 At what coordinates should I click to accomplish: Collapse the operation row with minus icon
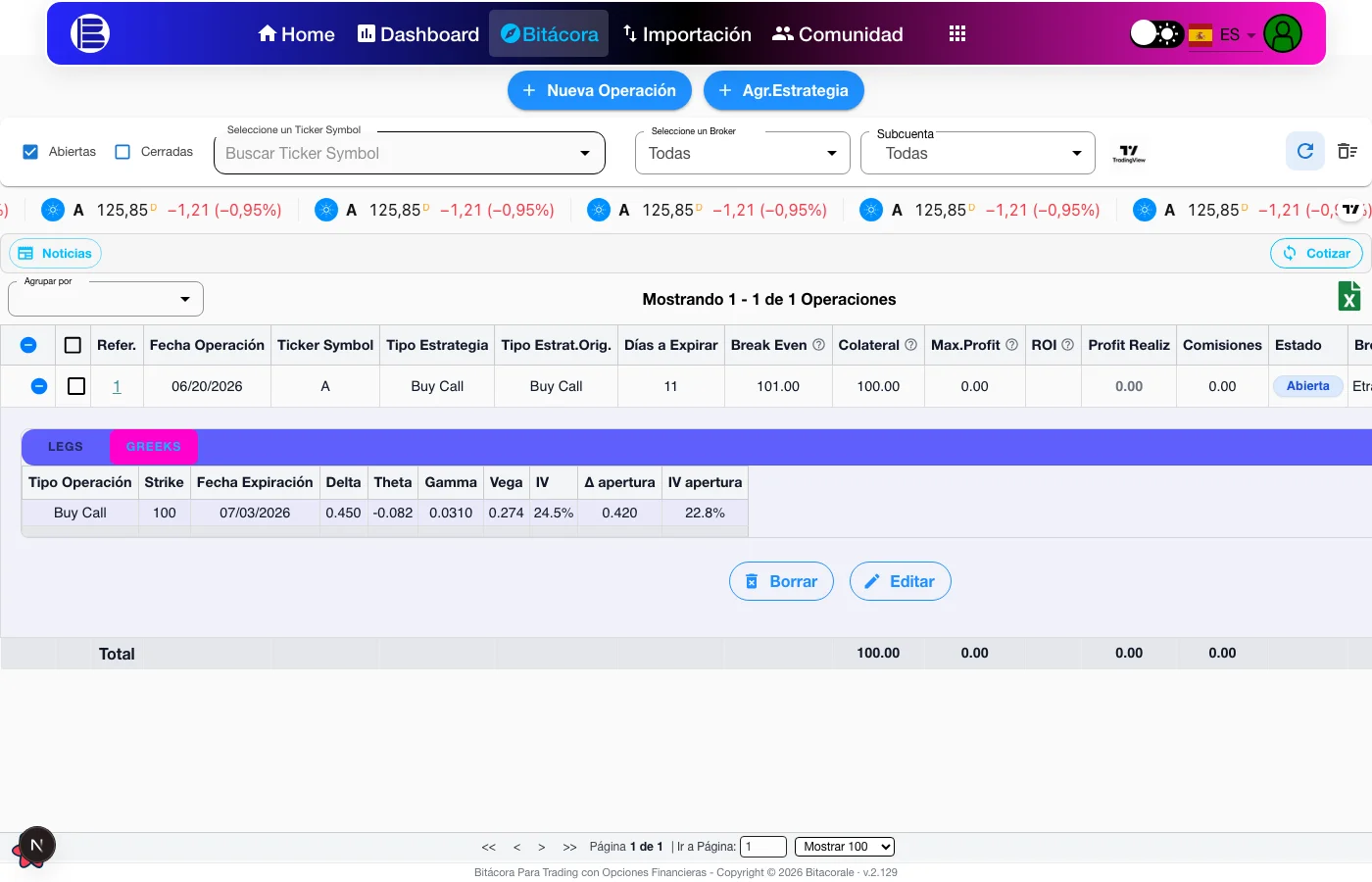[39, 386]
